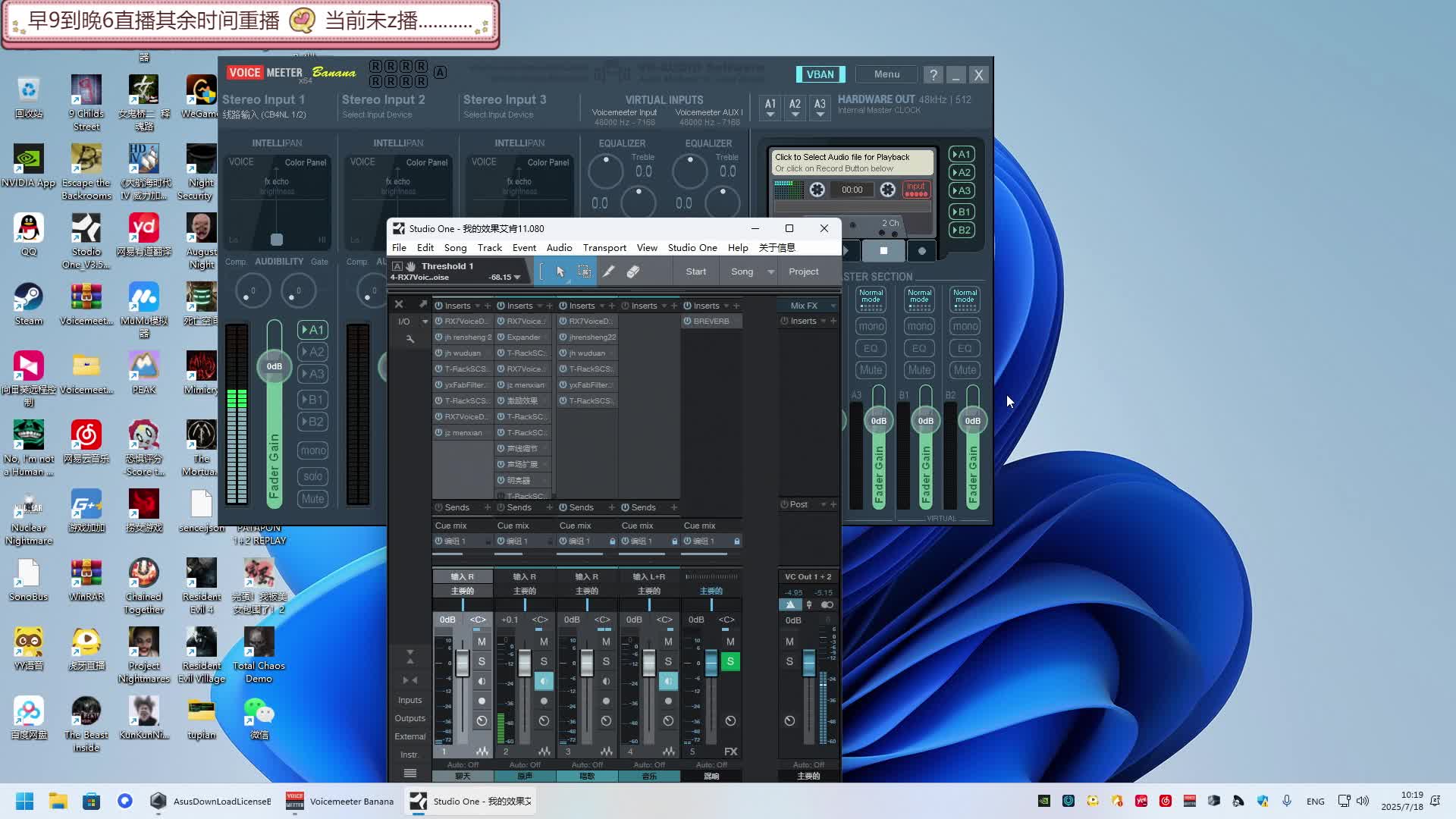Click the Voicemeeter cassette stop button

(883, 251)
